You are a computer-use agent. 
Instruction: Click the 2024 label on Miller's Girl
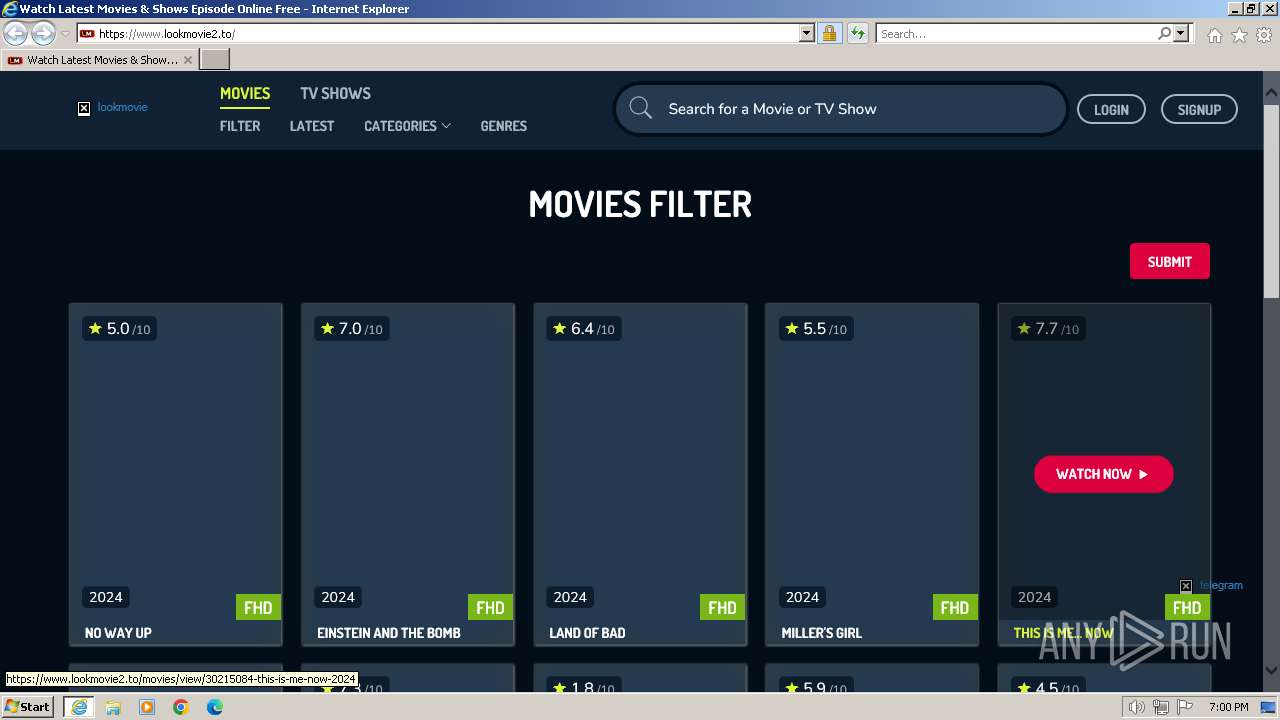click(802, 597)
